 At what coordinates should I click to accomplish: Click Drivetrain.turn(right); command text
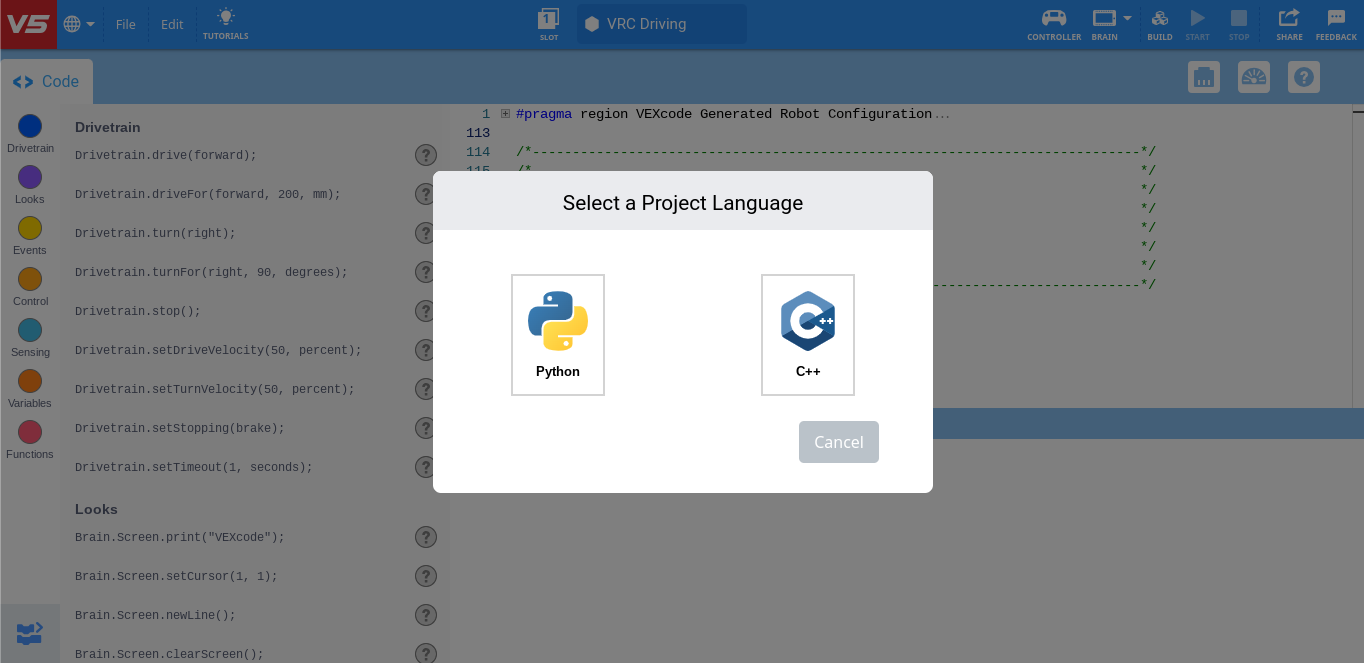[x=155, y=233]
